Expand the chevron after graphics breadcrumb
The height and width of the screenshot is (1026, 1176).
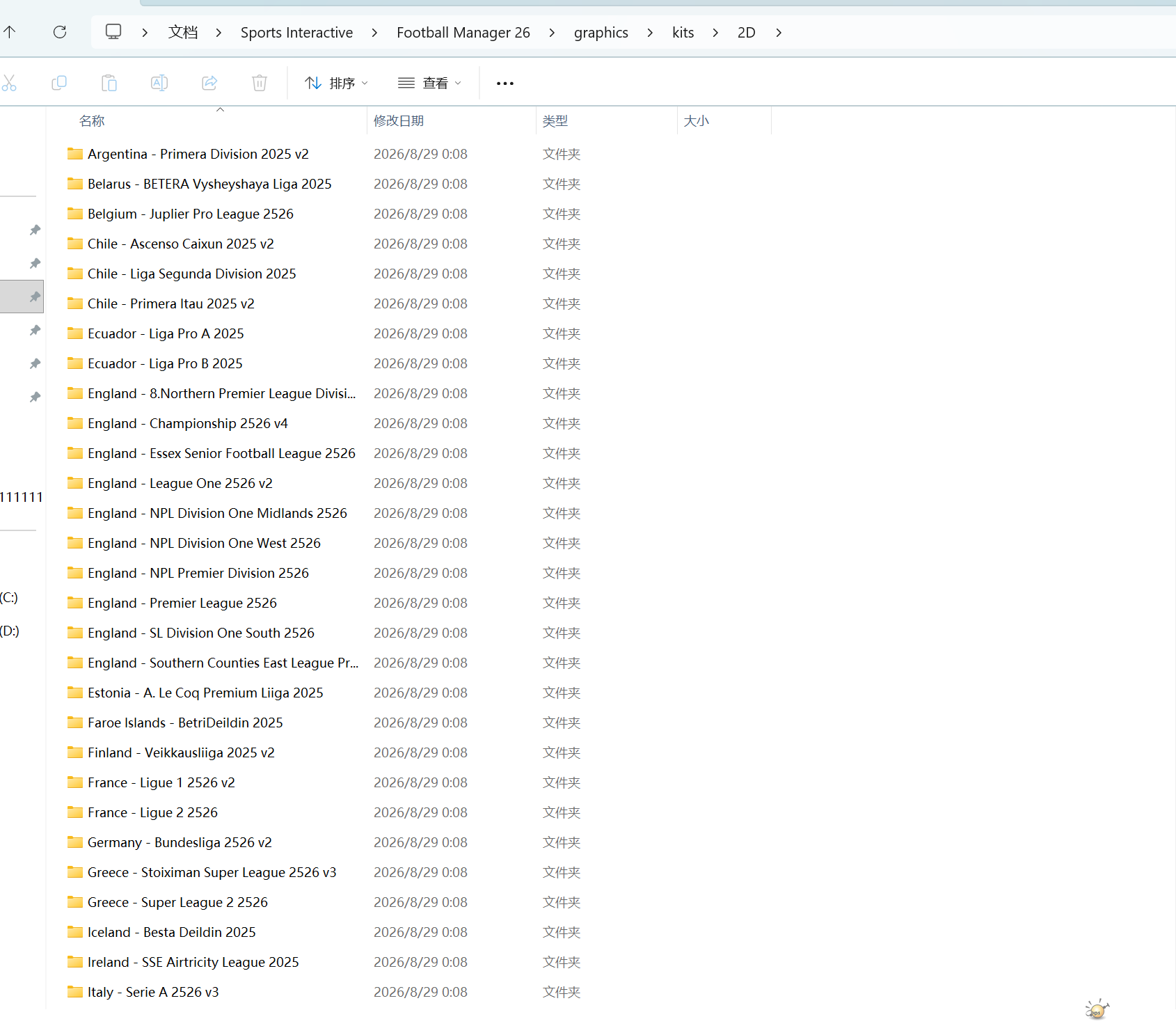[x=650, y=33]
